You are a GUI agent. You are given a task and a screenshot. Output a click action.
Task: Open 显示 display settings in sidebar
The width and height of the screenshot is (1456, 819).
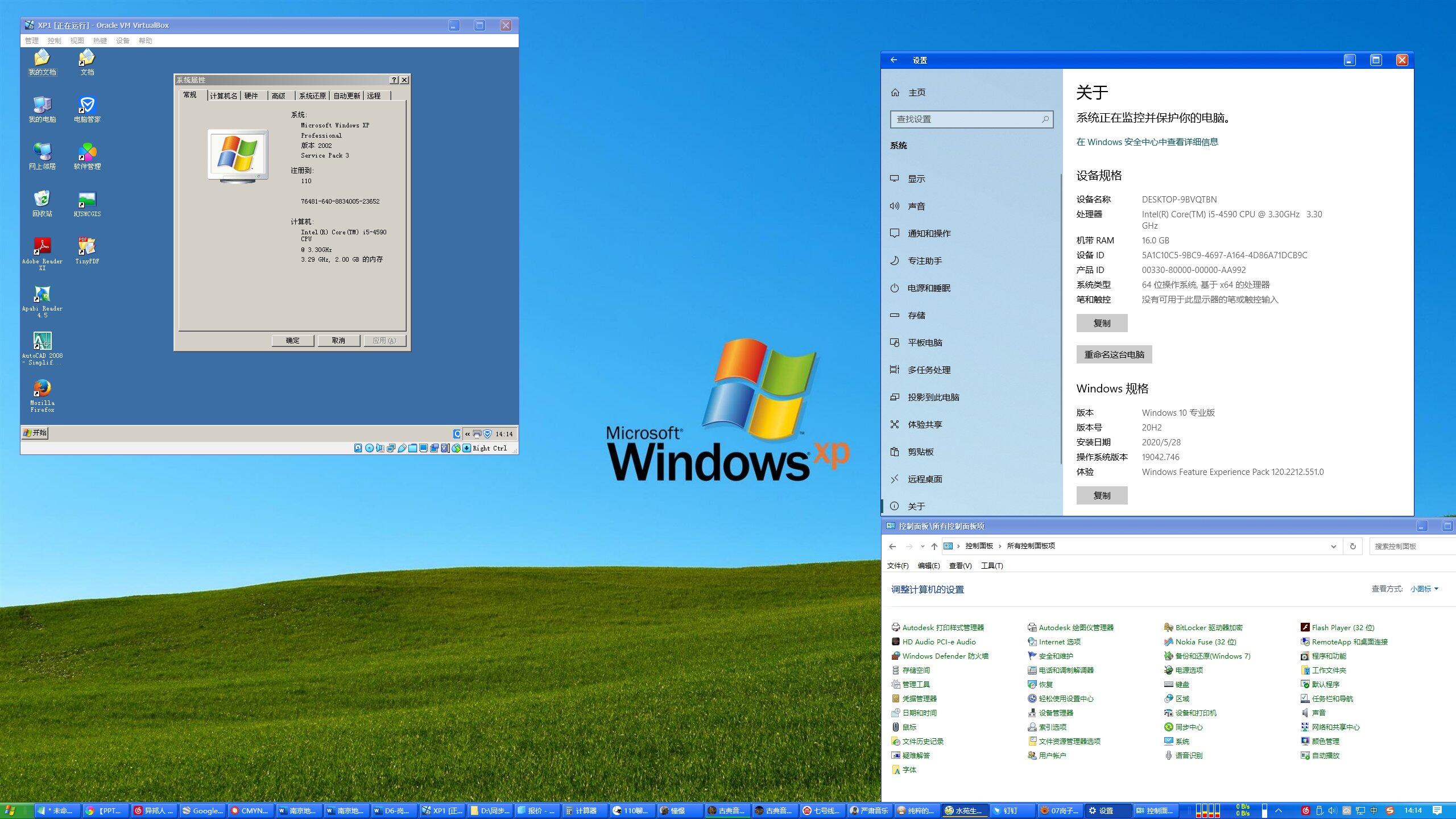point(971,179)
